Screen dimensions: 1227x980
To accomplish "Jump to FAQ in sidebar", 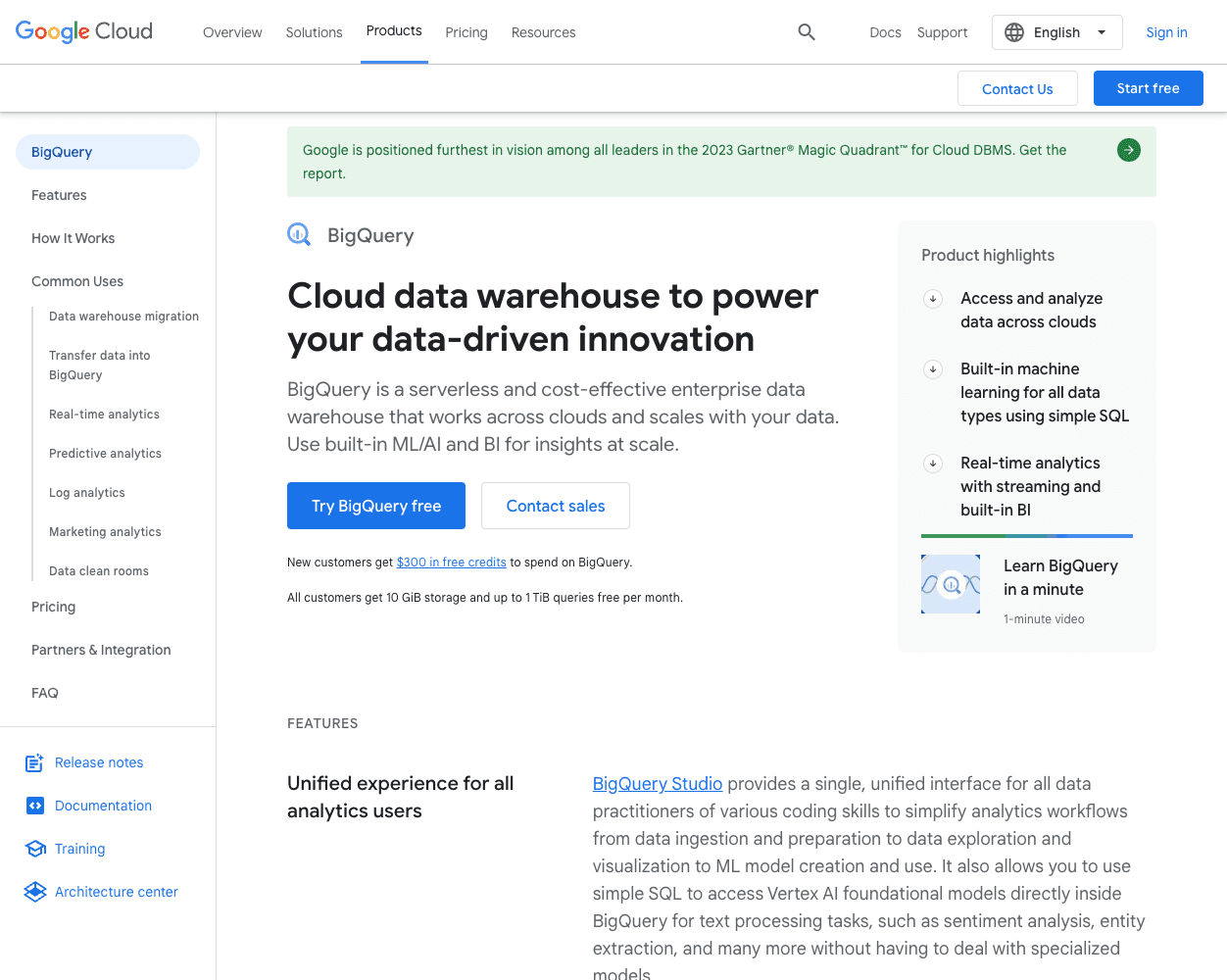I will click(45, 693).
